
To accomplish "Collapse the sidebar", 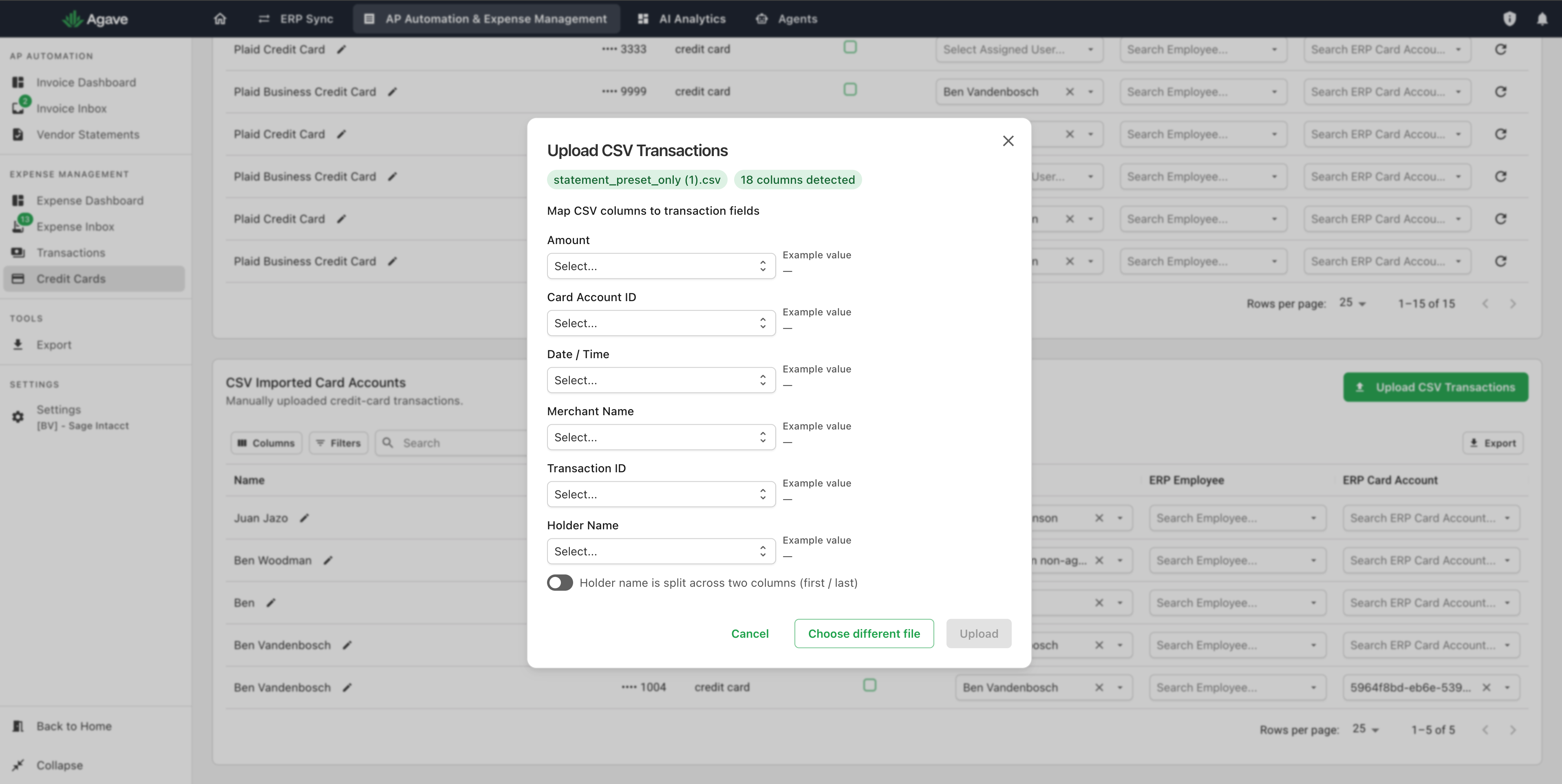I will (59, 765).
